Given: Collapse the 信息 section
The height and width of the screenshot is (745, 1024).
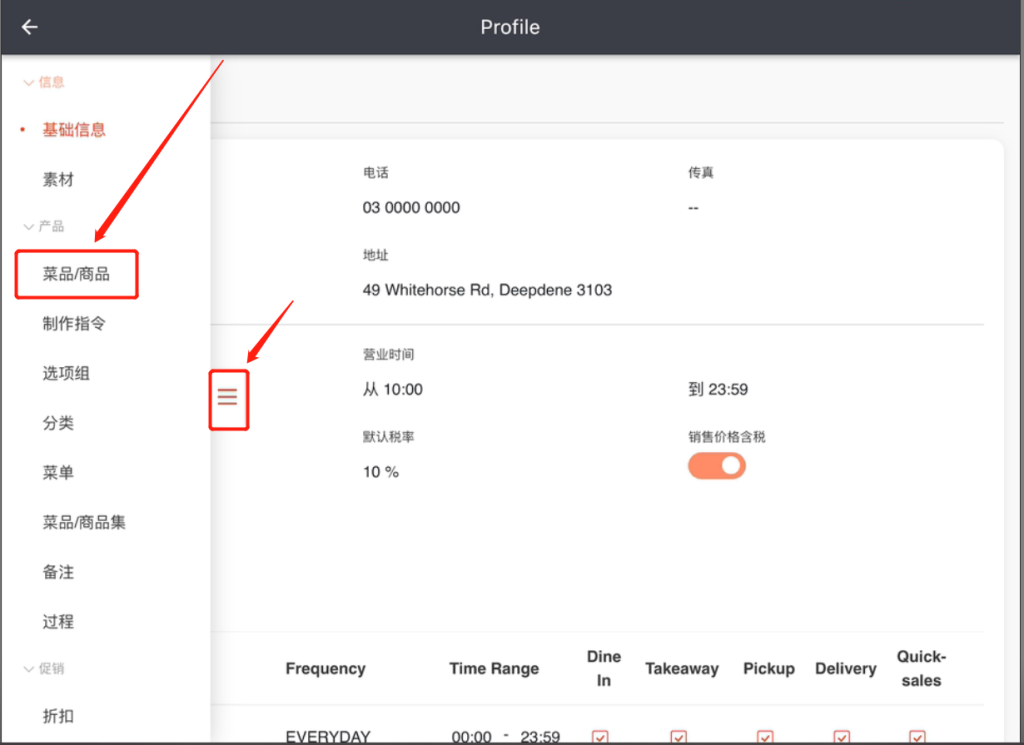Looking at the screenshot, I should tap(44, 82).
